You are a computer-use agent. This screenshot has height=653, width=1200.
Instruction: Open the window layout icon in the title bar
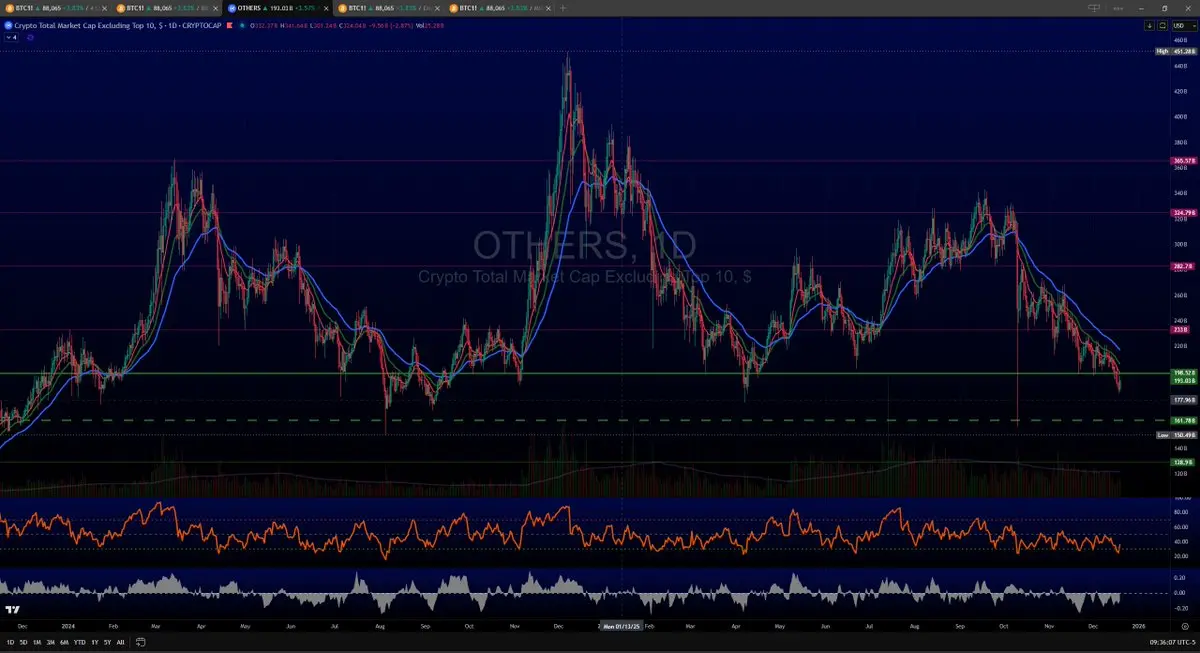click(1096, 7)
